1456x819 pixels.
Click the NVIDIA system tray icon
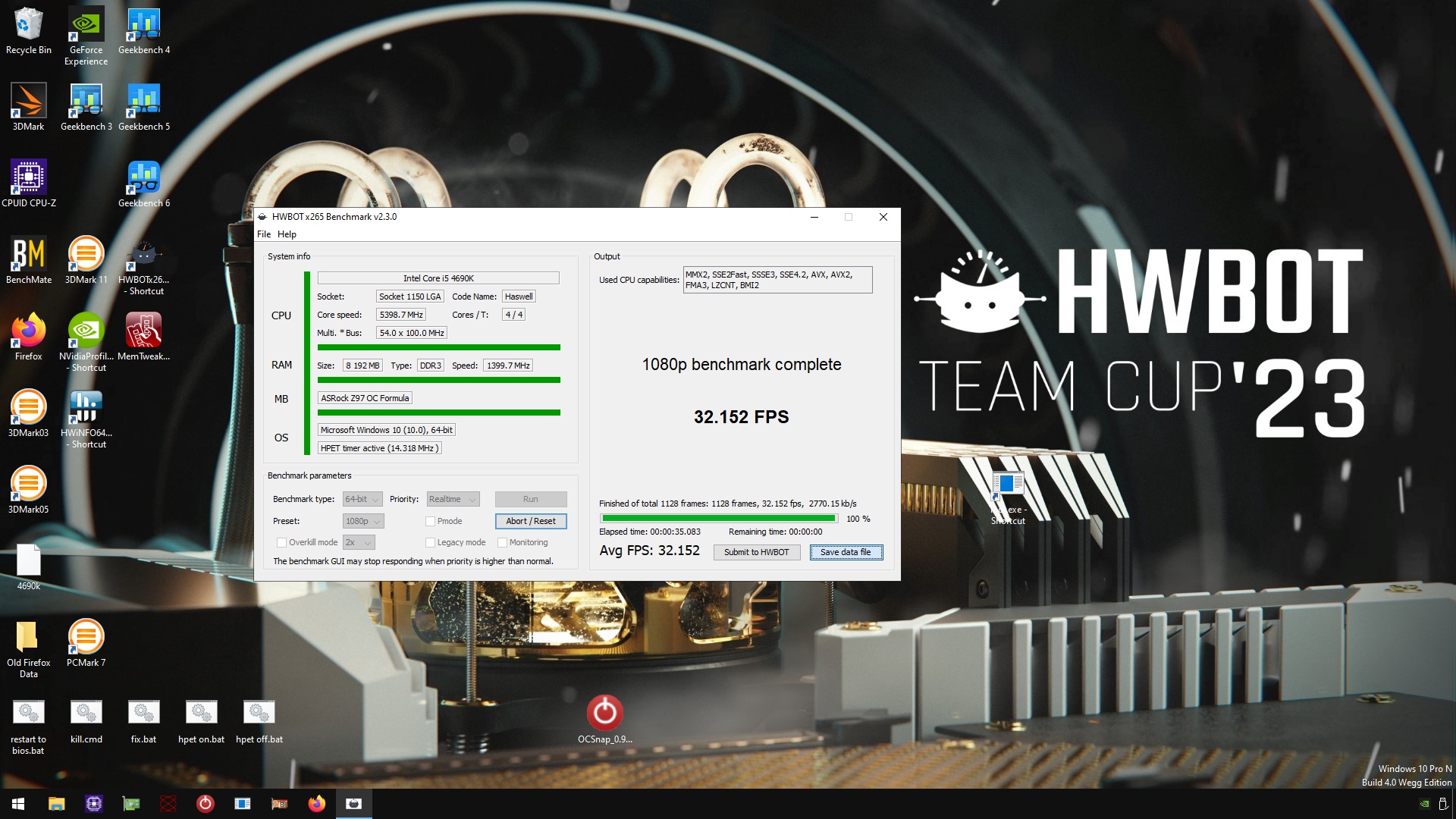click(1424, 804)
